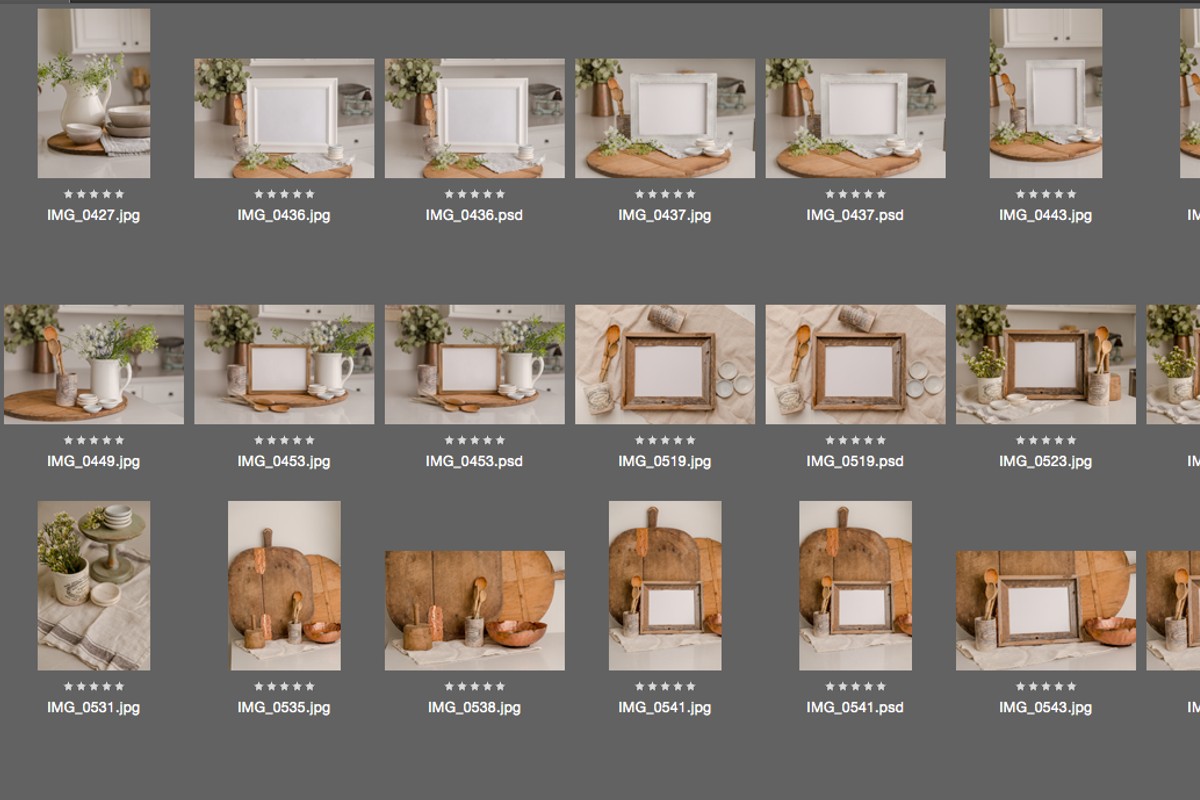This screenshot has height=800, width=1200.
Task: Click the IMG_0541.jpg filename label
Action: pyautogui.click(x=665, y=707)
